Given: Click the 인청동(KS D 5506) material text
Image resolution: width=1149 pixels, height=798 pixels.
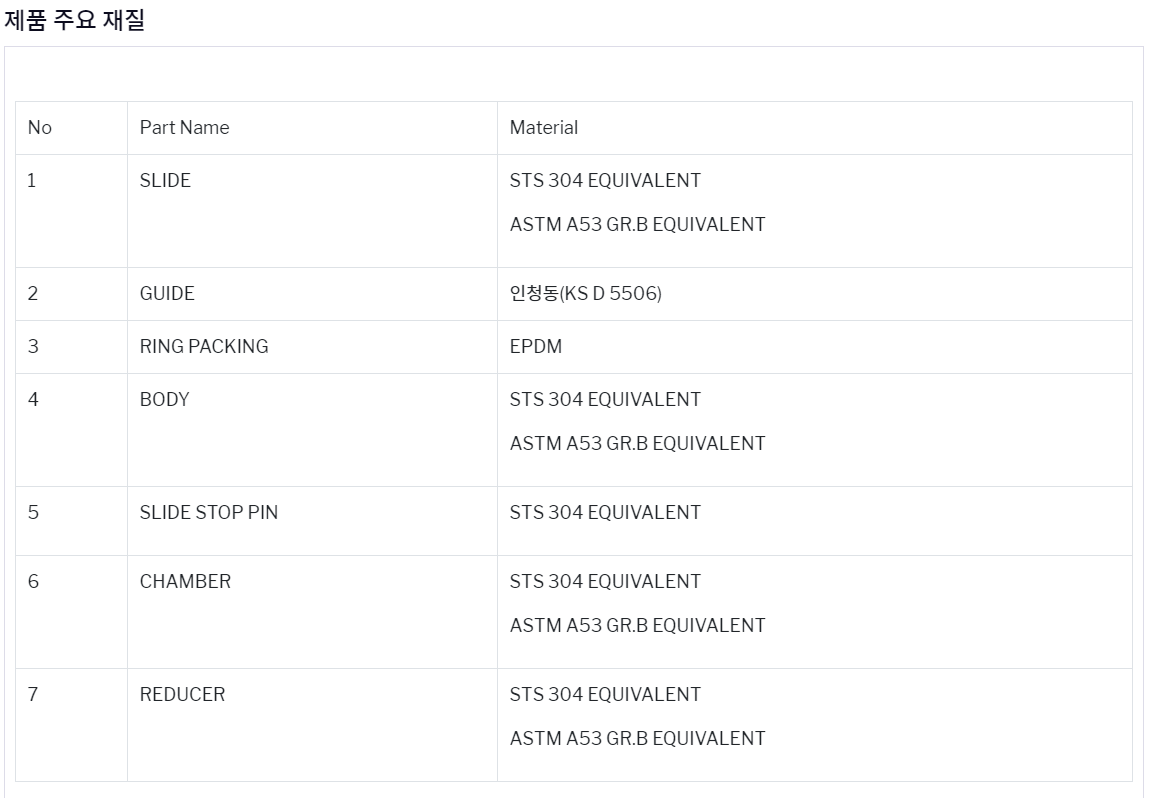Looking at the screenshot, I should click(585, 294).
